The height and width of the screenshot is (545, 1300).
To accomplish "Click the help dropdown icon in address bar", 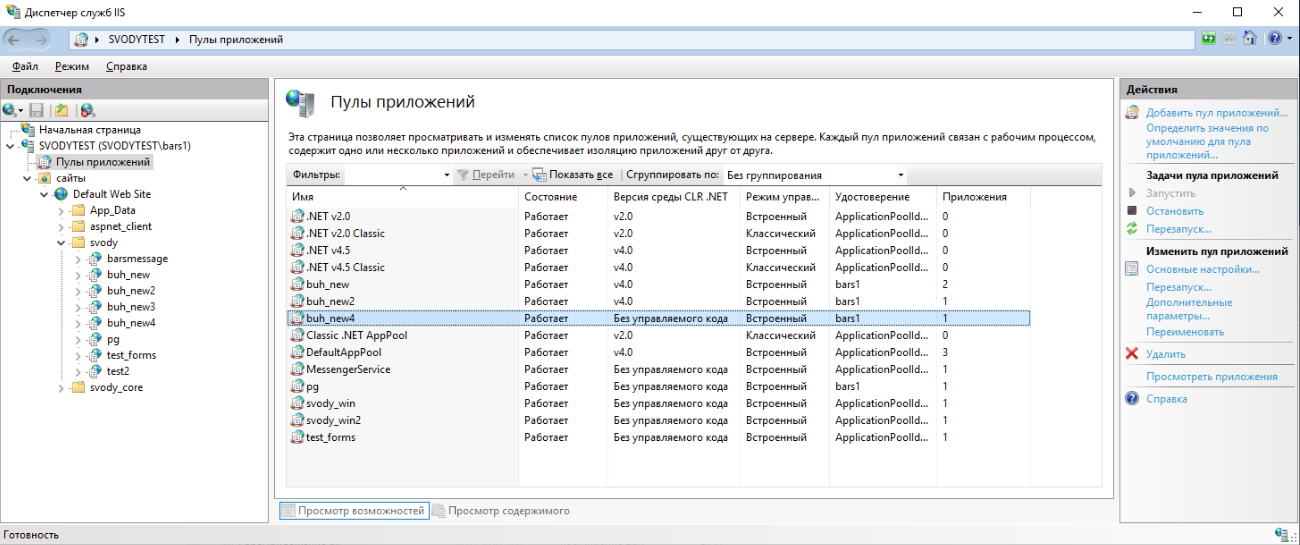I will click(x=1275, y=39).
